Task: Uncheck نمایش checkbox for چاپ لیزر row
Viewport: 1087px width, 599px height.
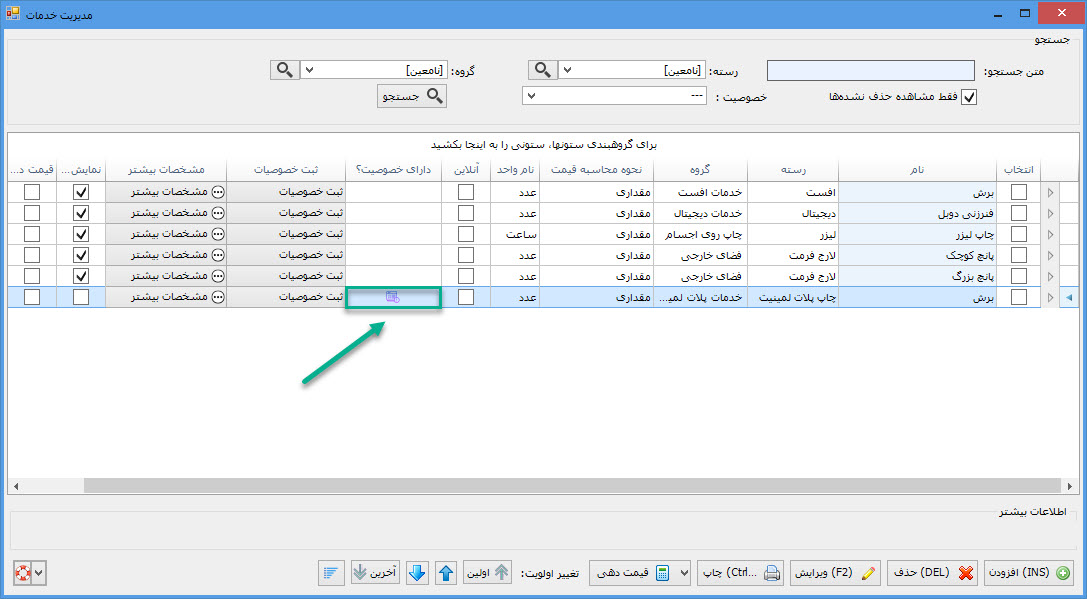Action: pyautogui.click(x=81, y=234)
